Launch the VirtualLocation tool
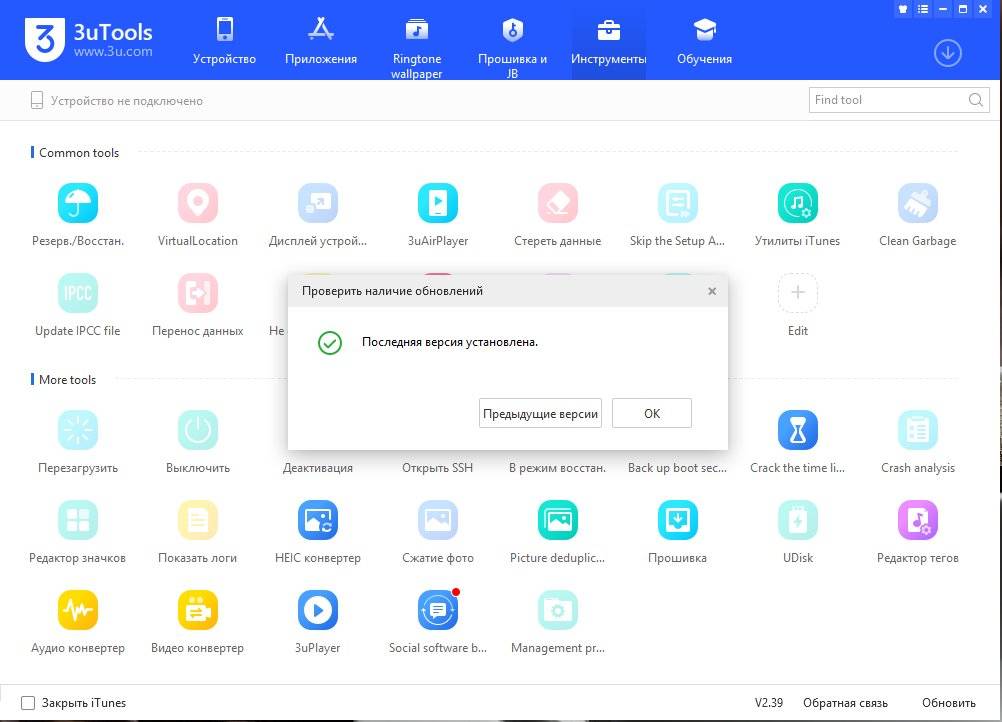This screenshot has width=1002, height=722. pos(197,203)
